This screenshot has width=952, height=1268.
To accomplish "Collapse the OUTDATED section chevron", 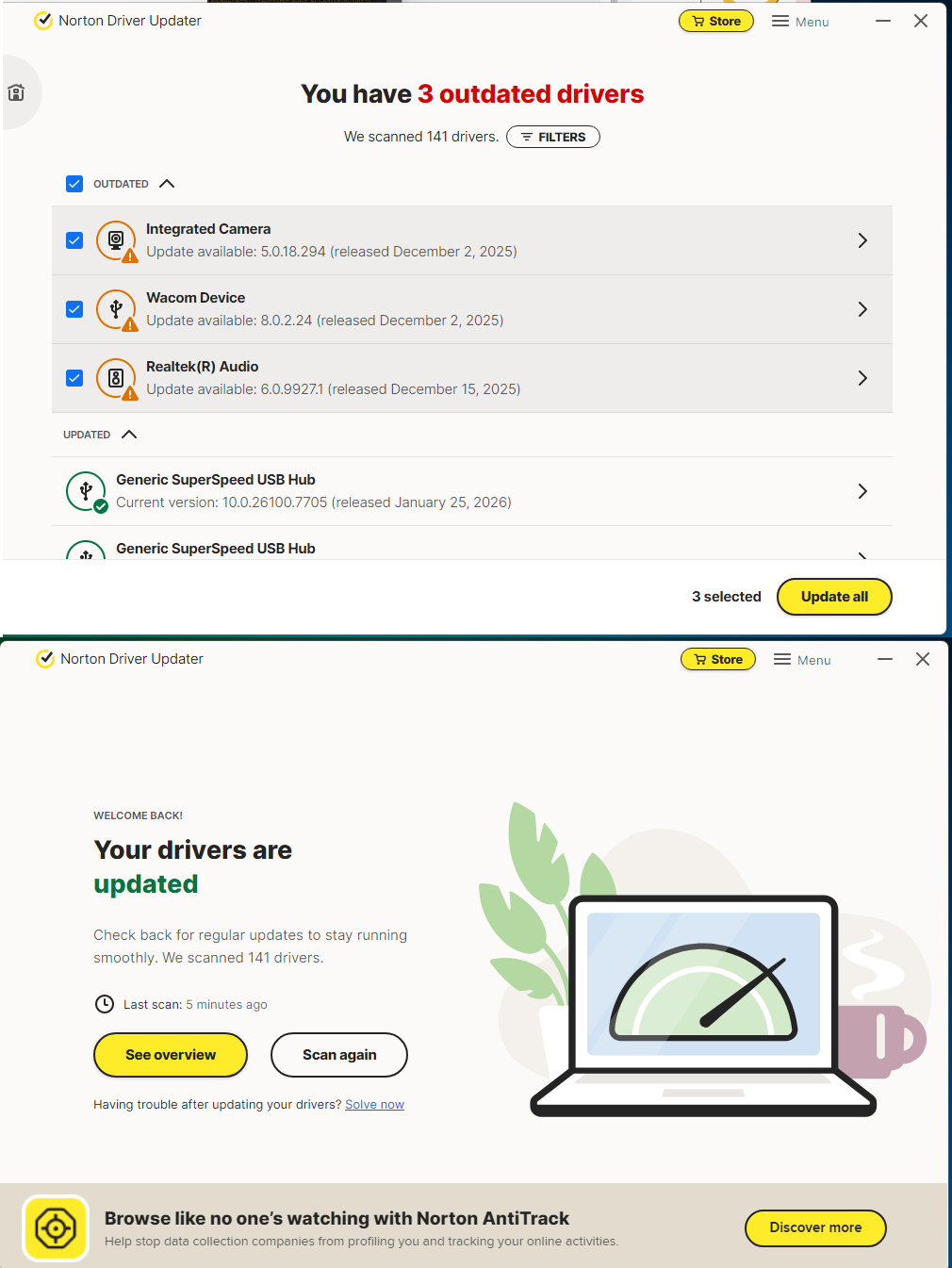I will [167, 184].
